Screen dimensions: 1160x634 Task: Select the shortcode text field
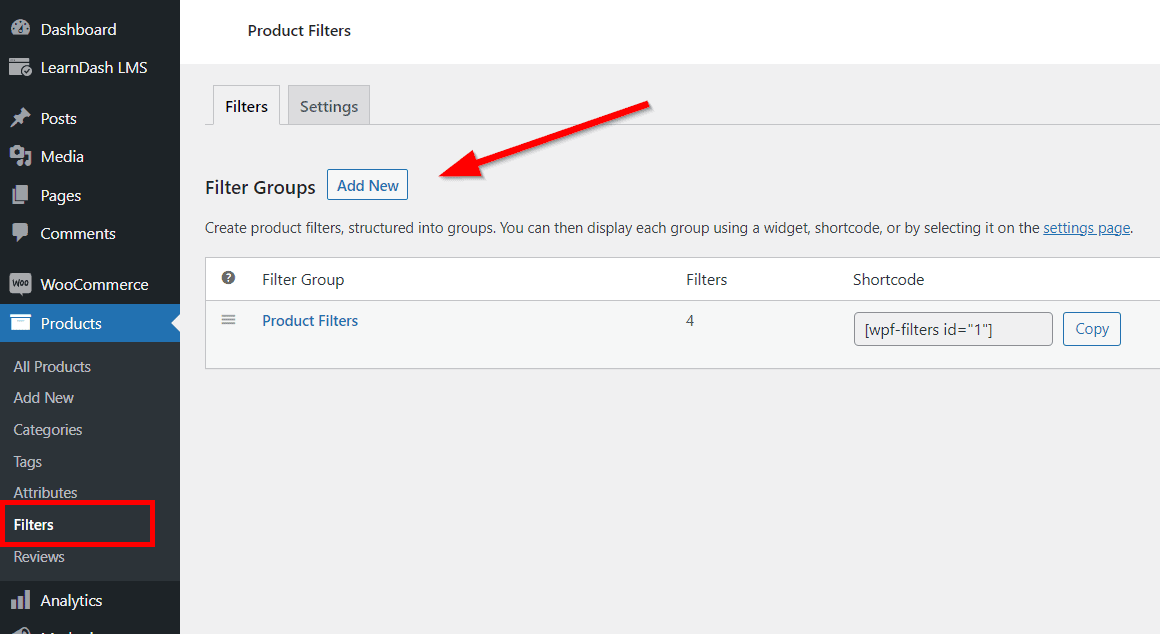click(x=952, y=328)
